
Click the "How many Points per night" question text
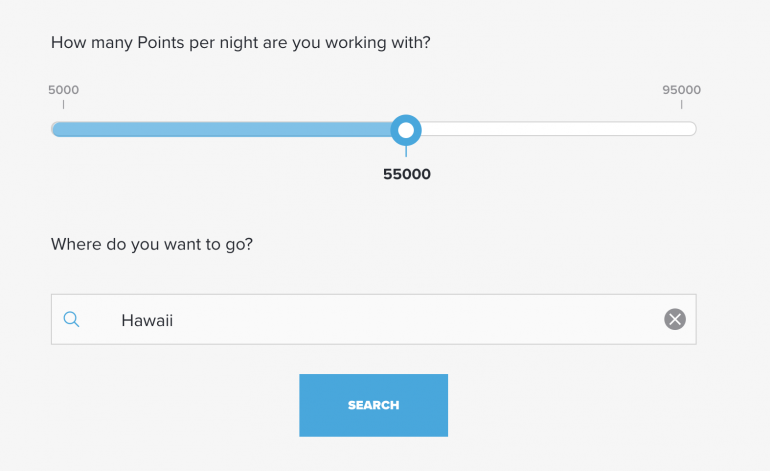click(248, 44)
